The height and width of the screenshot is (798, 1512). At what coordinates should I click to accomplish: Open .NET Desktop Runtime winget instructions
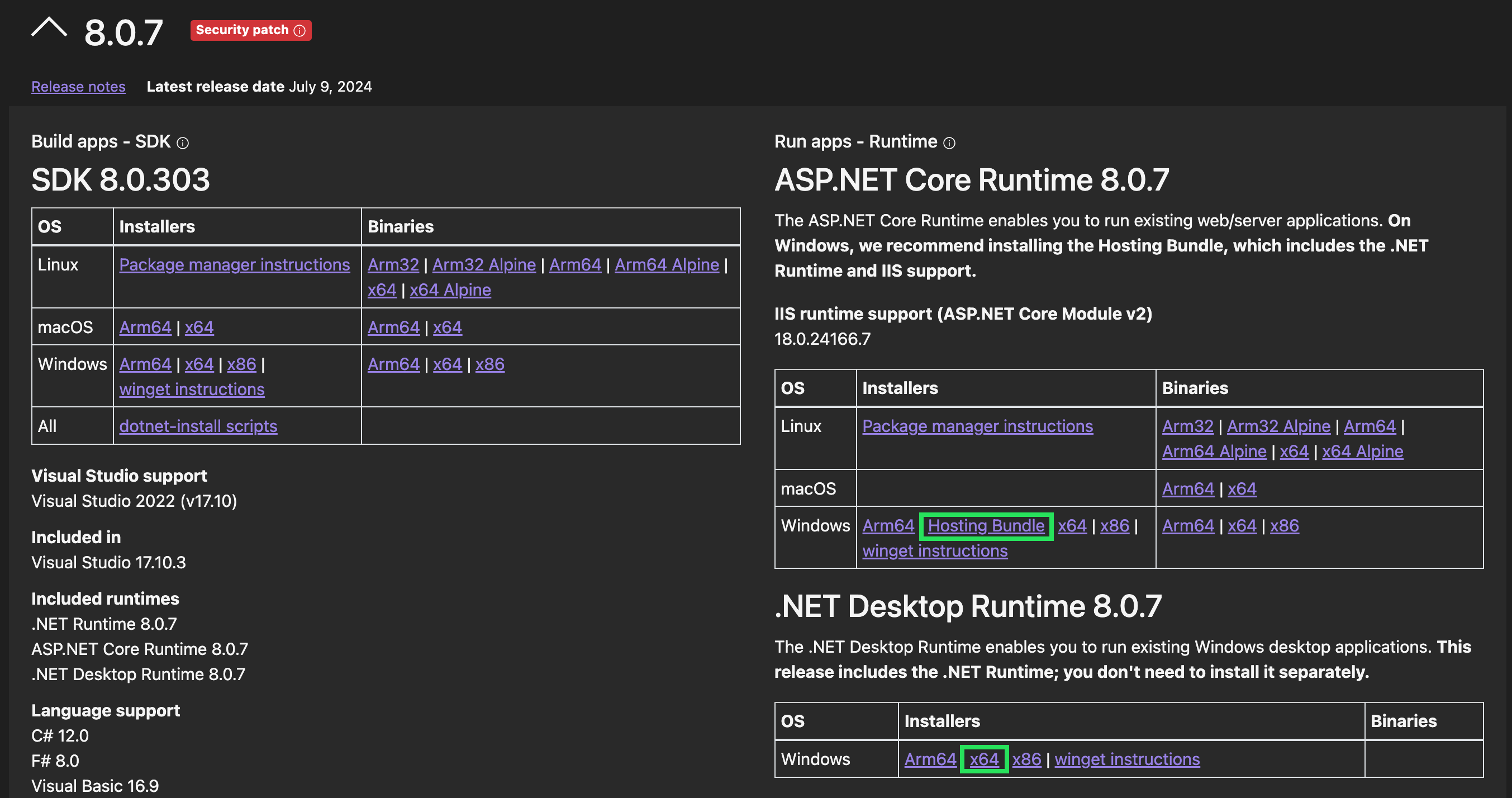pyautogui.click(x=1128, y=759)
